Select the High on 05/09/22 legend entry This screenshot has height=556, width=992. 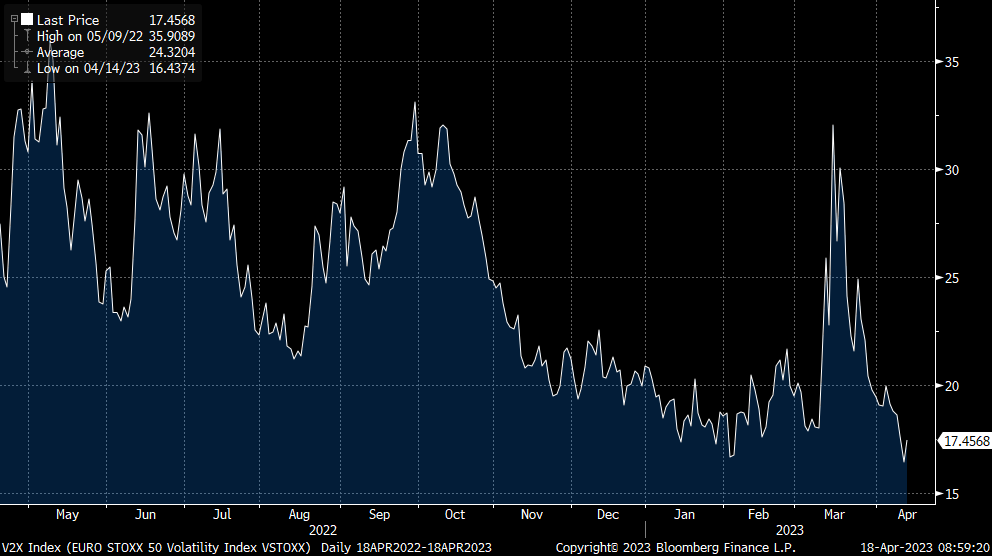point(88,36)
